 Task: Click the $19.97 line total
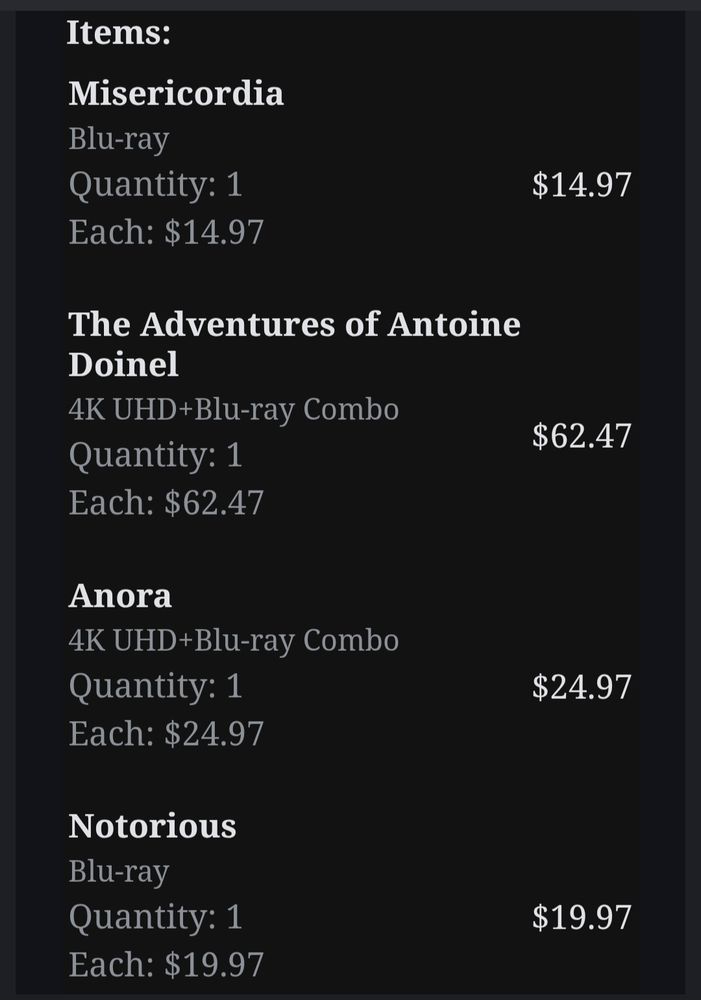[581, 918]
